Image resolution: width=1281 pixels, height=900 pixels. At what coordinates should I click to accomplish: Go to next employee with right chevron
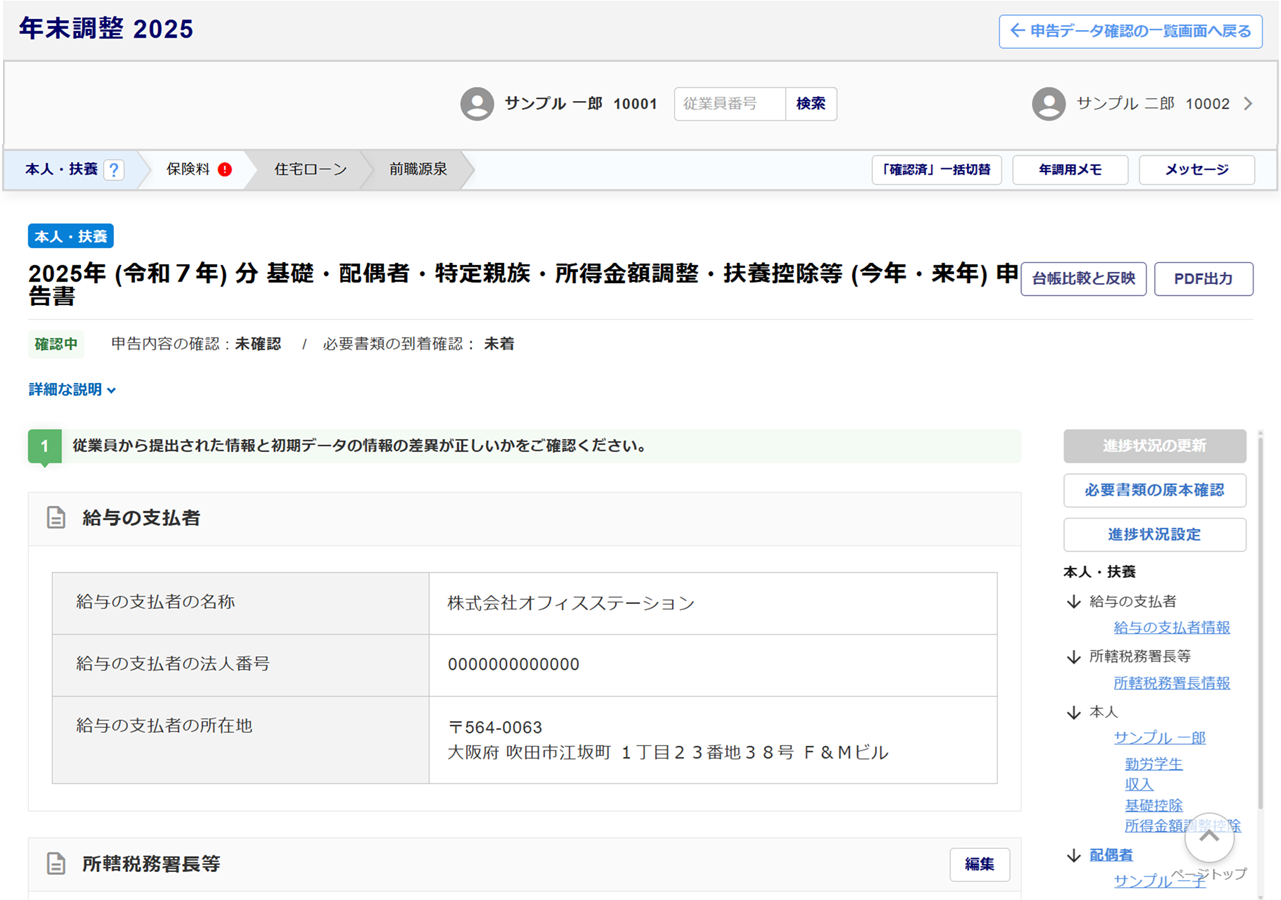click(x=1247, y=104)
